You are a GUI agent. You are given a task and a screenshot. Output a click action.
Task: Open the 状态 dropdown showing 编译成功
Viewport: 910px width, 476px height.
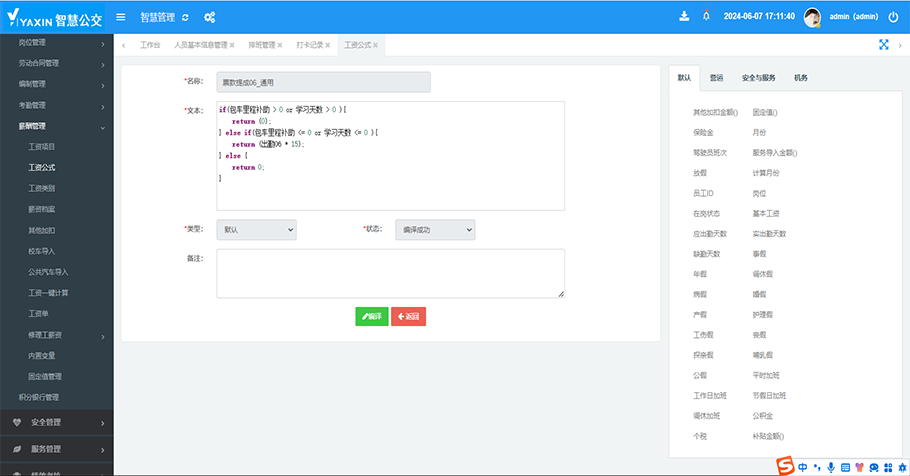pyautogui.click(x=434, y=230)
